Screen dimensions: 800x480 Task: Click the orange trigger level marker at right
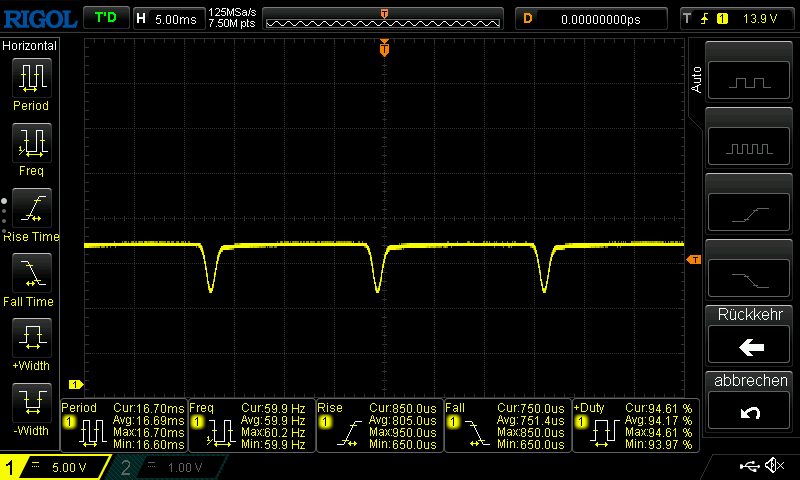click(694, 260)
